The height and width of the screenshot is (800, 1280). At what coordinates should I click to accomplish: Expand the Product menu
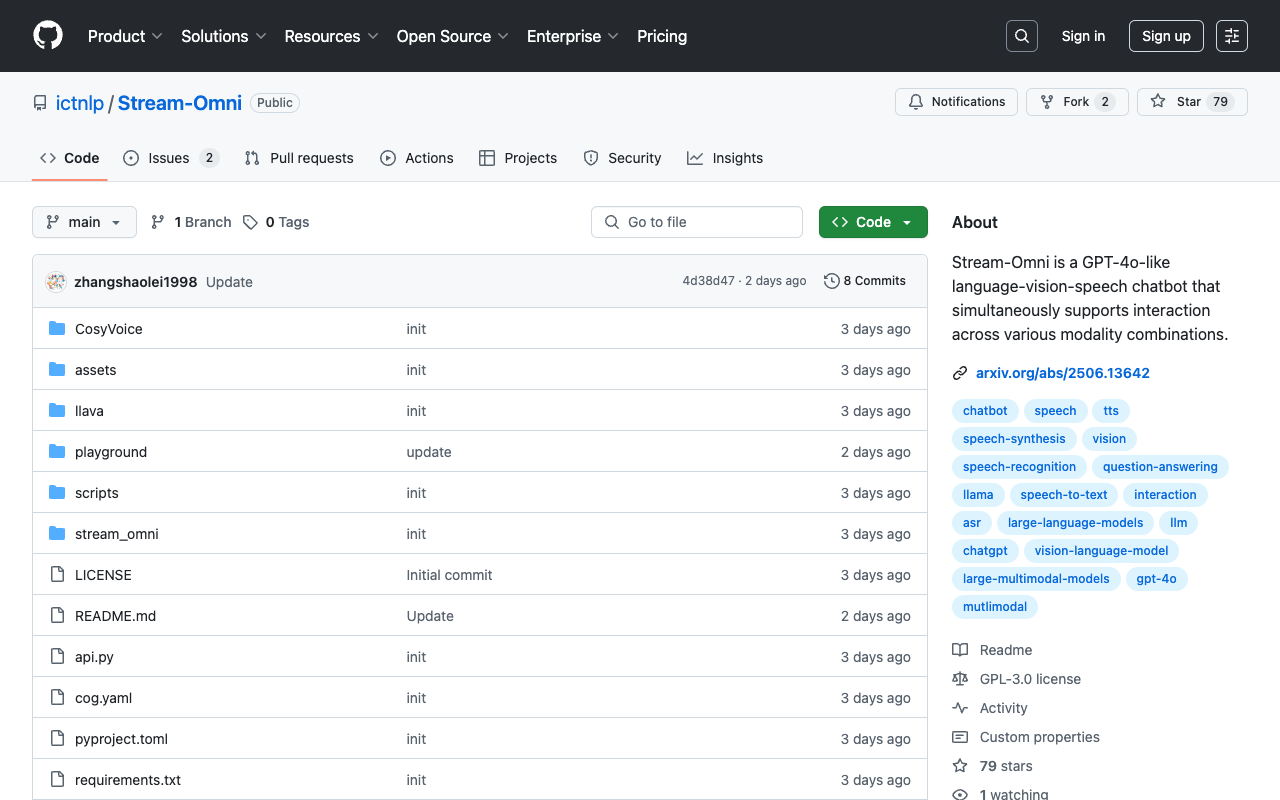tap(125, 36)
